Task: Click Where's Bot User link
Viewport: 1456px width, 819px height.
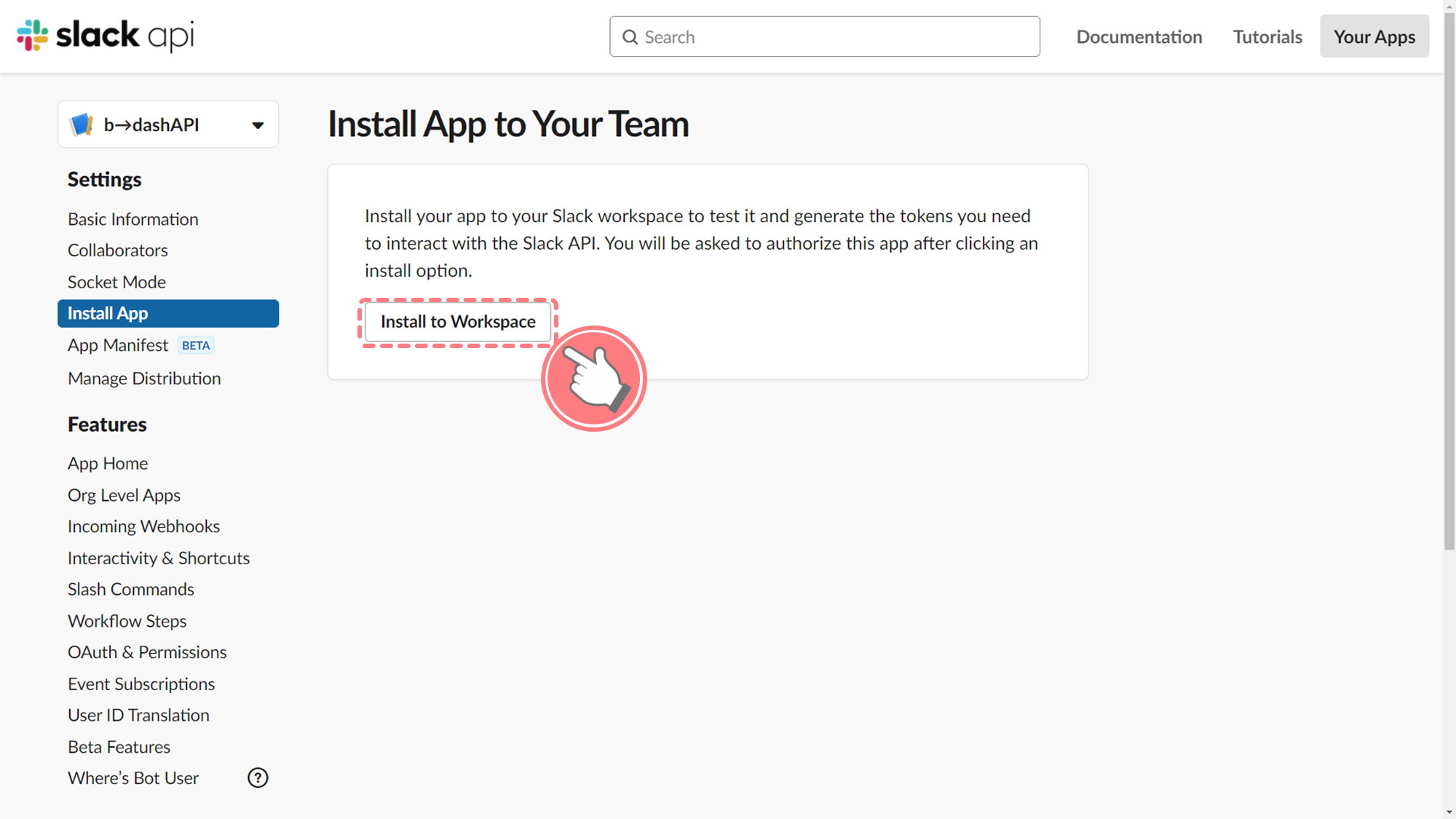Action: (133, 778)
